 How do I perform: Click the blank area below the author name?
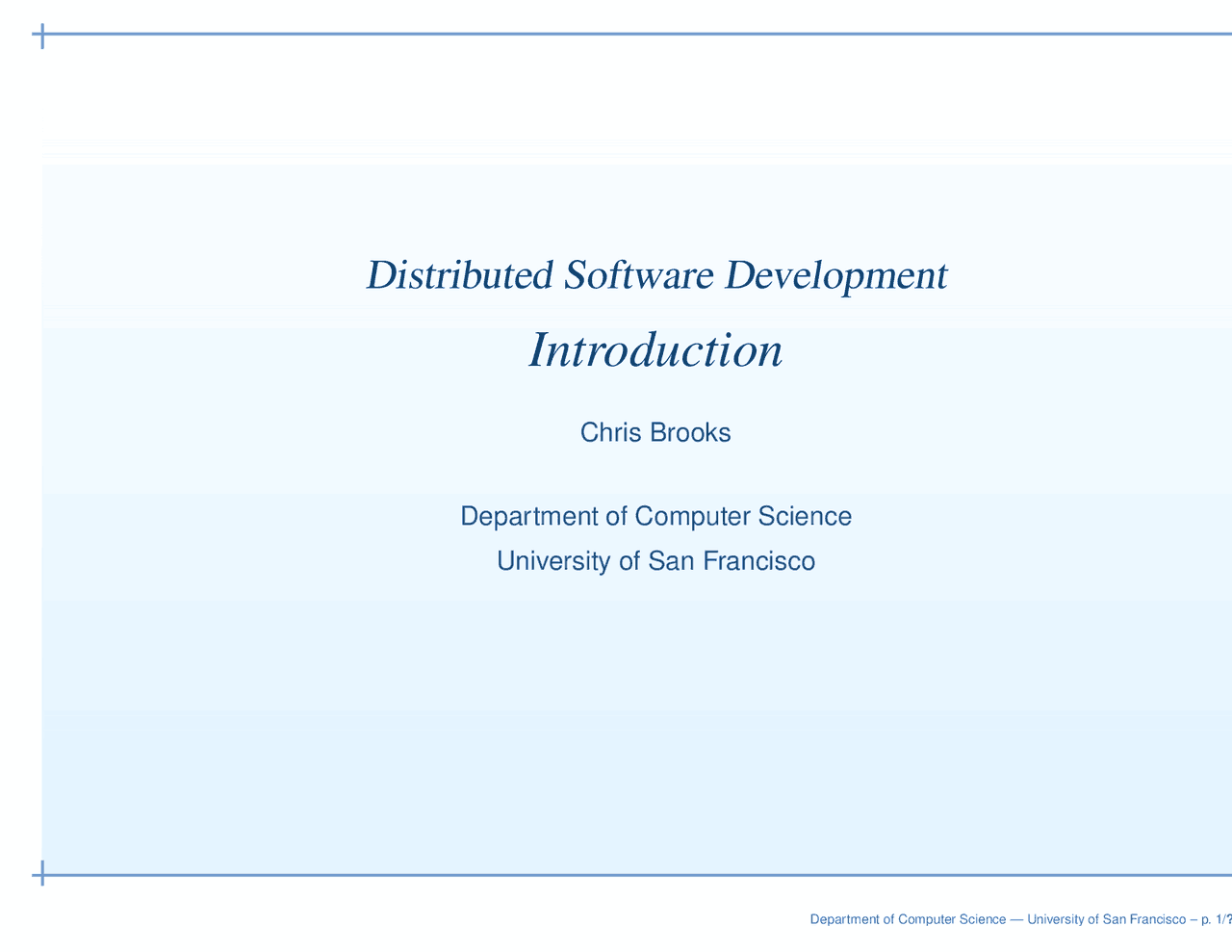click(654, 472)
